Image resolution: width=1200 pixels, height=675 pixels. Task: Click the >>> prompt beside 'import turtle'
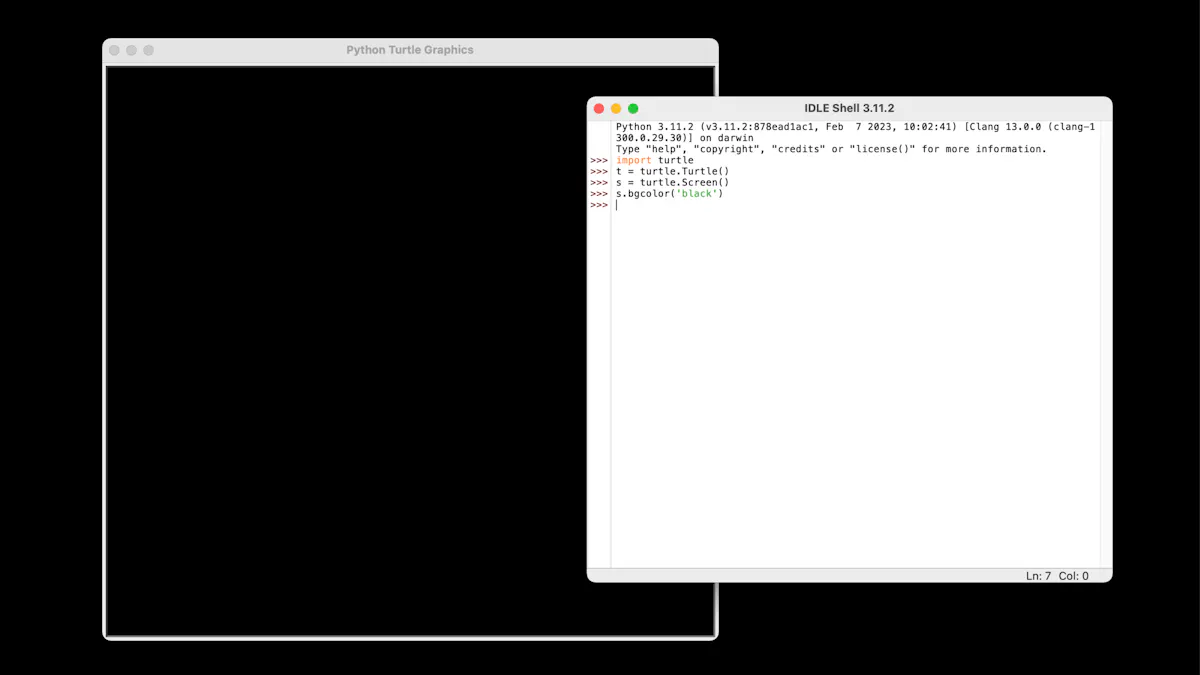(x=598, y=159)
